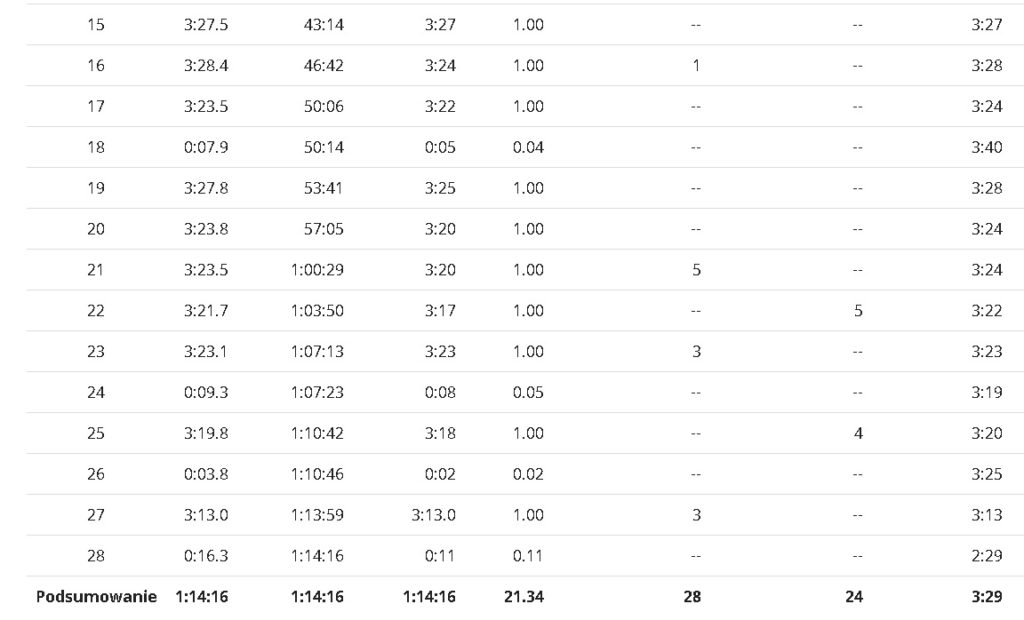Select lap 15 row number
Screen dimensions: 1024x620
point(95,25)
